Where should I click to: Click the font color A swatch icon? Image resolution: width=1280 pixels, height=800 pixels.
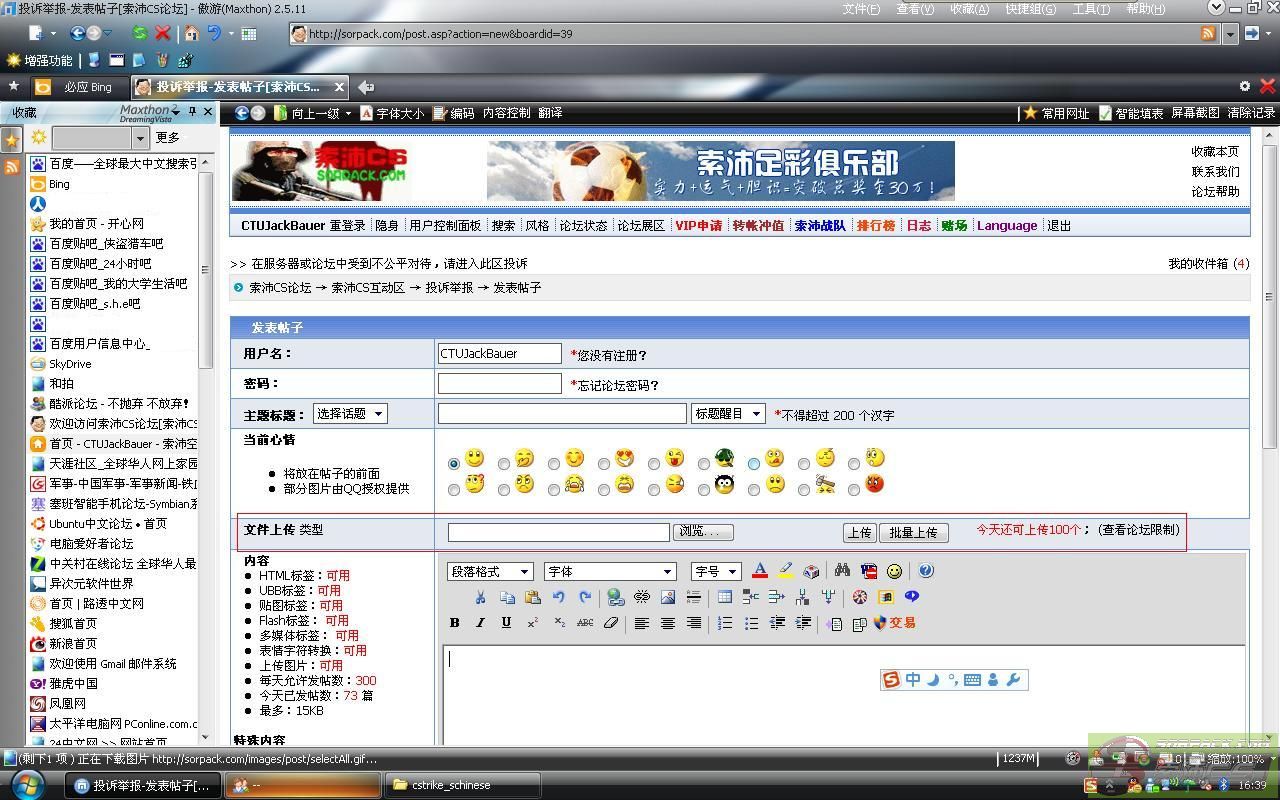pyautogui.click(x=759, y=571)
